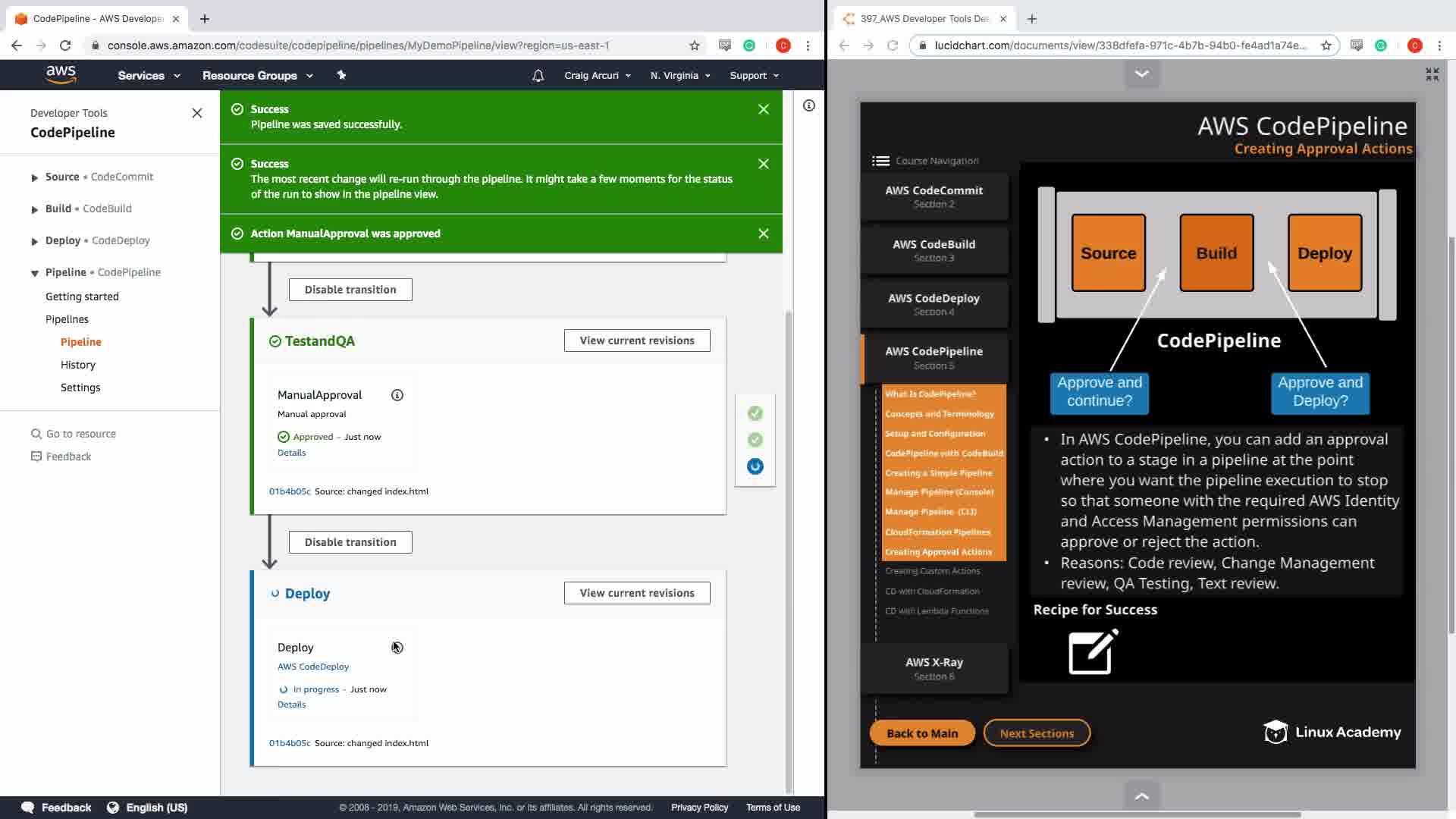Close the ManualApproval was approved notification
1456x819 pixels.
click(x=764, y=234)
